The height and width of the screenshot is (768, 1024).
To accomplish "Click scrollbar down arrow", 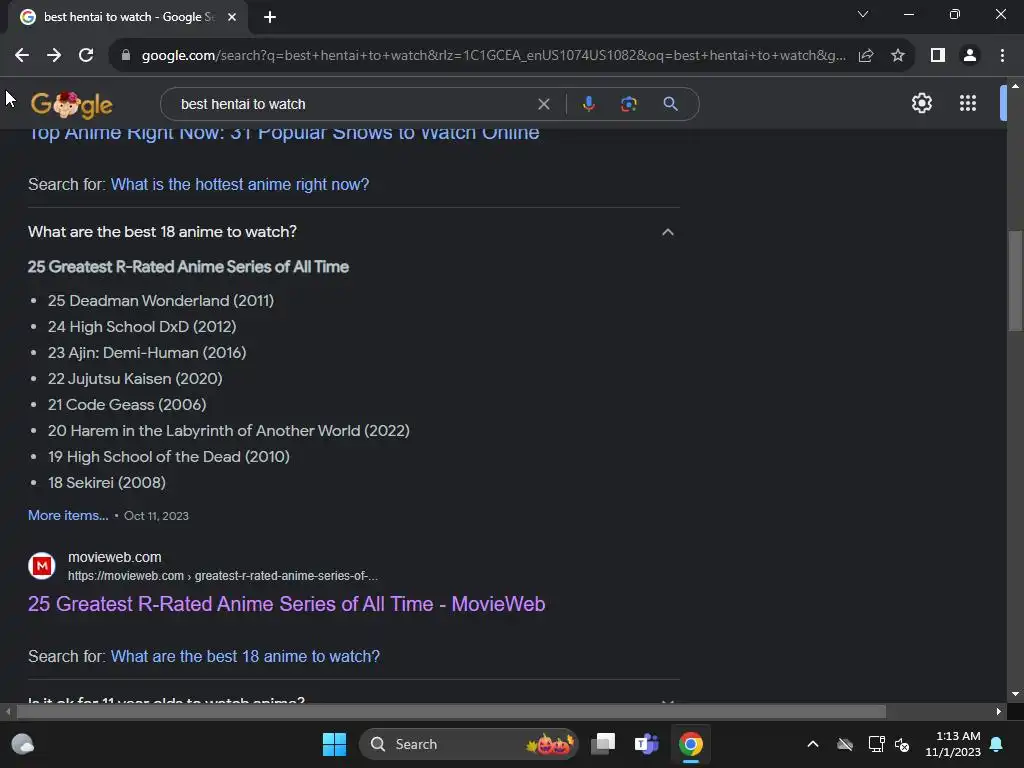I will coord(1015,694).
